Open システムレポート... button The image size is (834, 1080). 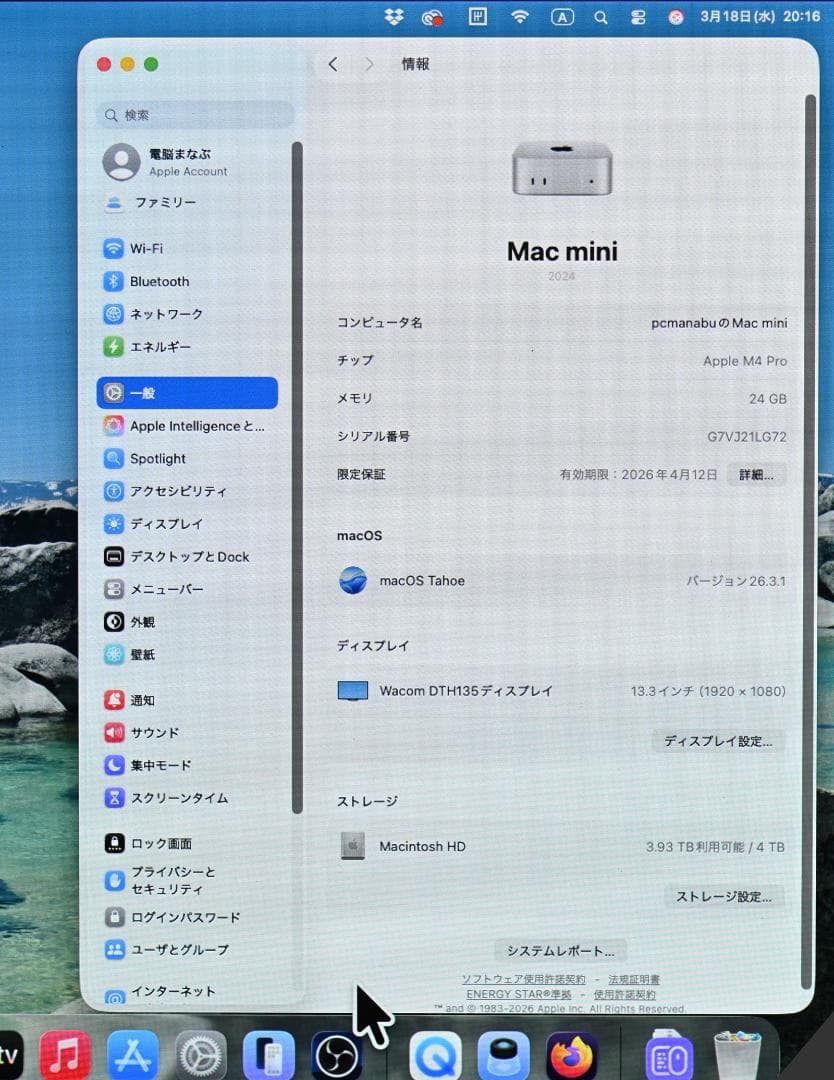point(560,950)
